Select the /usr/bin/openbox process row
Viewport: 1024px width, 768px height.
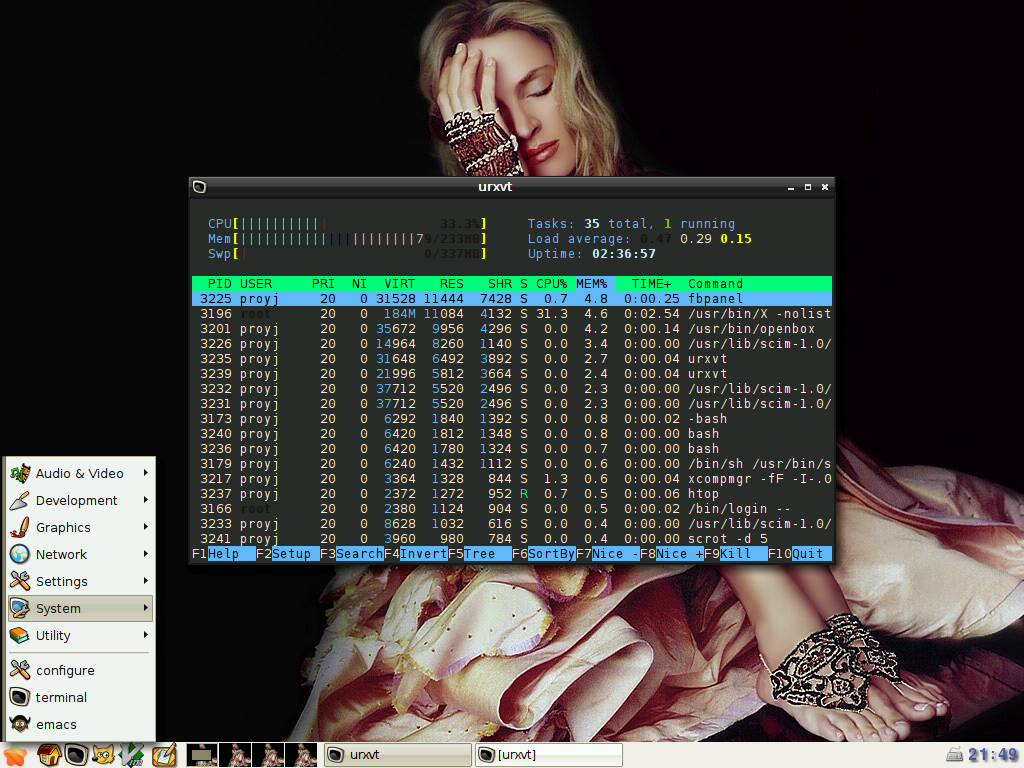tap(512, 329)
